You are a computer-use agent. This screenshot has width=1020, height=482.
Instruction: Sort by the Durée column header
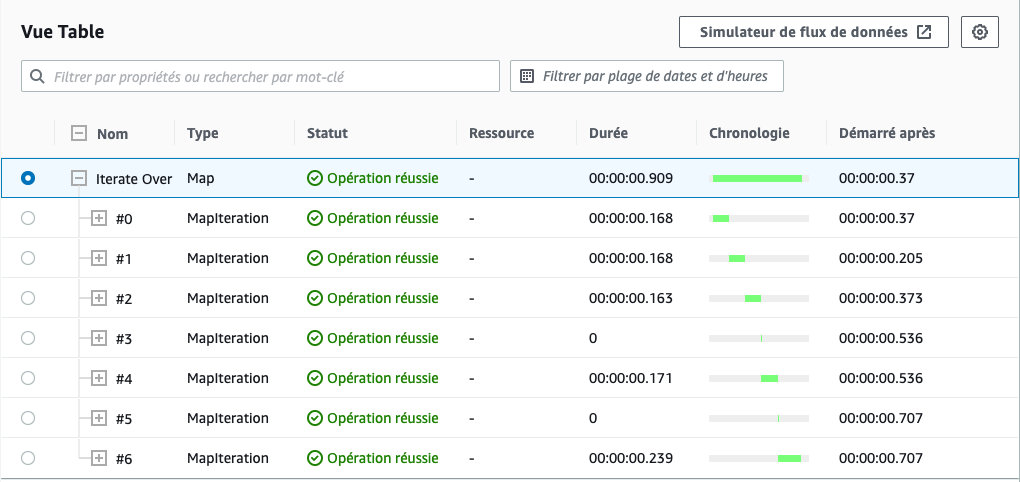[x=608, y=133]
